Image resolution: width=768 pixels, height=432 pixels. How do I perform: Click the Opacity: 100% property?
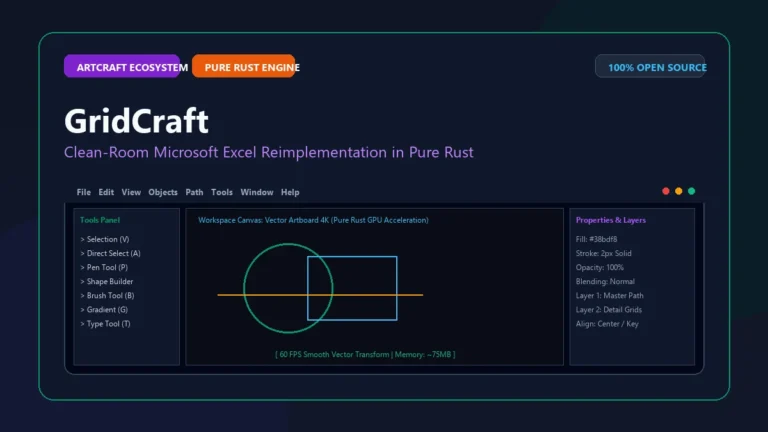600,267
